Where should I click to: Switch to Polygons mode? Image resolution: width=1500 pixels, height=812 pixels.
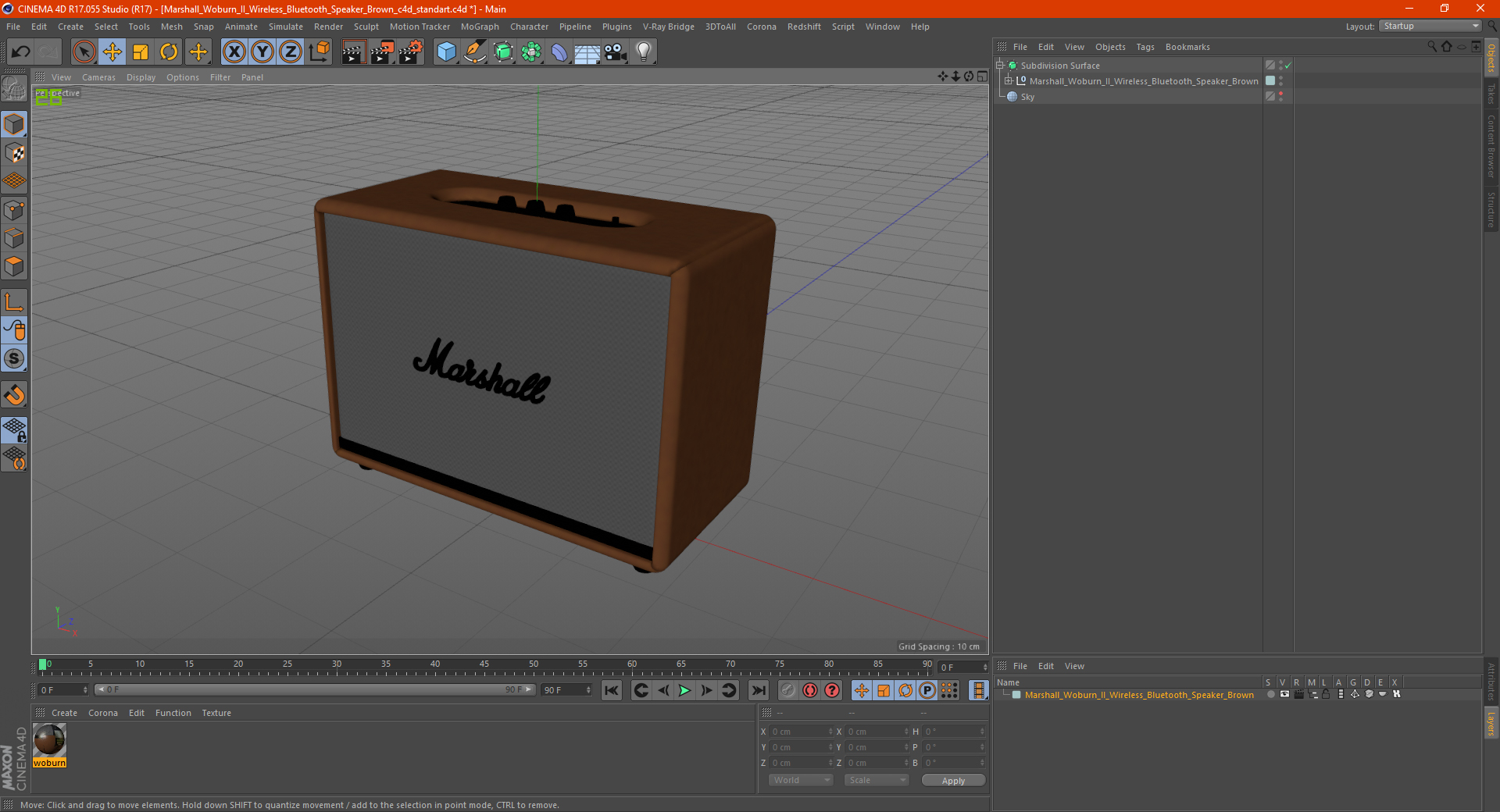click(14, 266)
